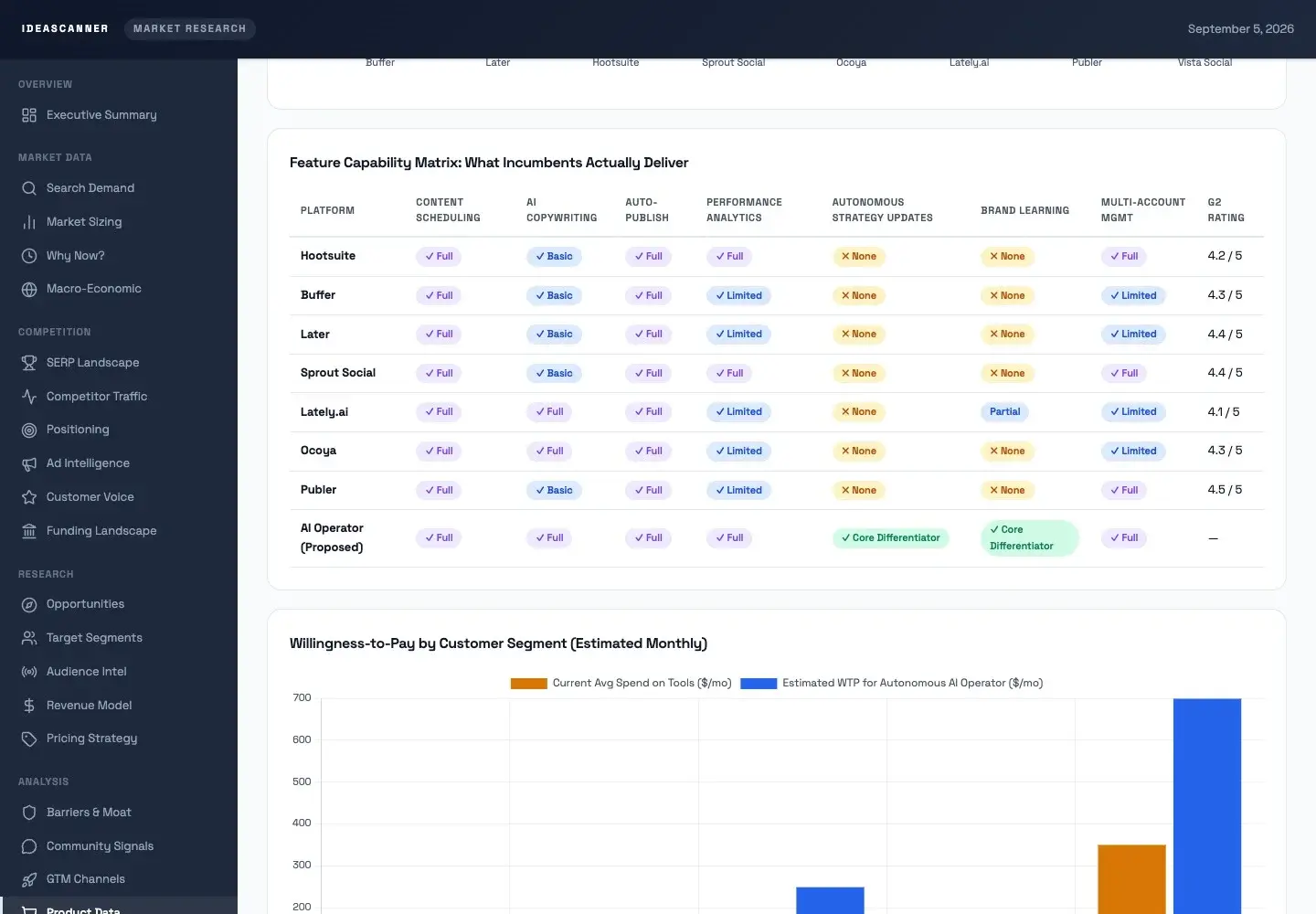Image resolution: width=1316 pixels, height=914 pixels.
Task: Click Lately.ai G2 rating 4.1 / 5
Action: (1224, 412)
